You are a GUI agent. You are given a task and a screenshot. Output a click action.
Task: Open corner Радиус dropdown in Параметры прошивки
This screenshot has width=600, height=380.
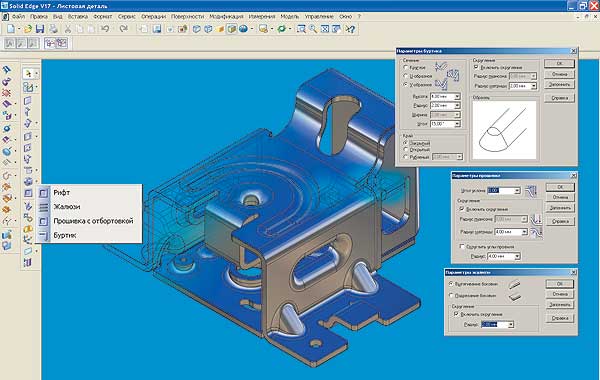517,256
